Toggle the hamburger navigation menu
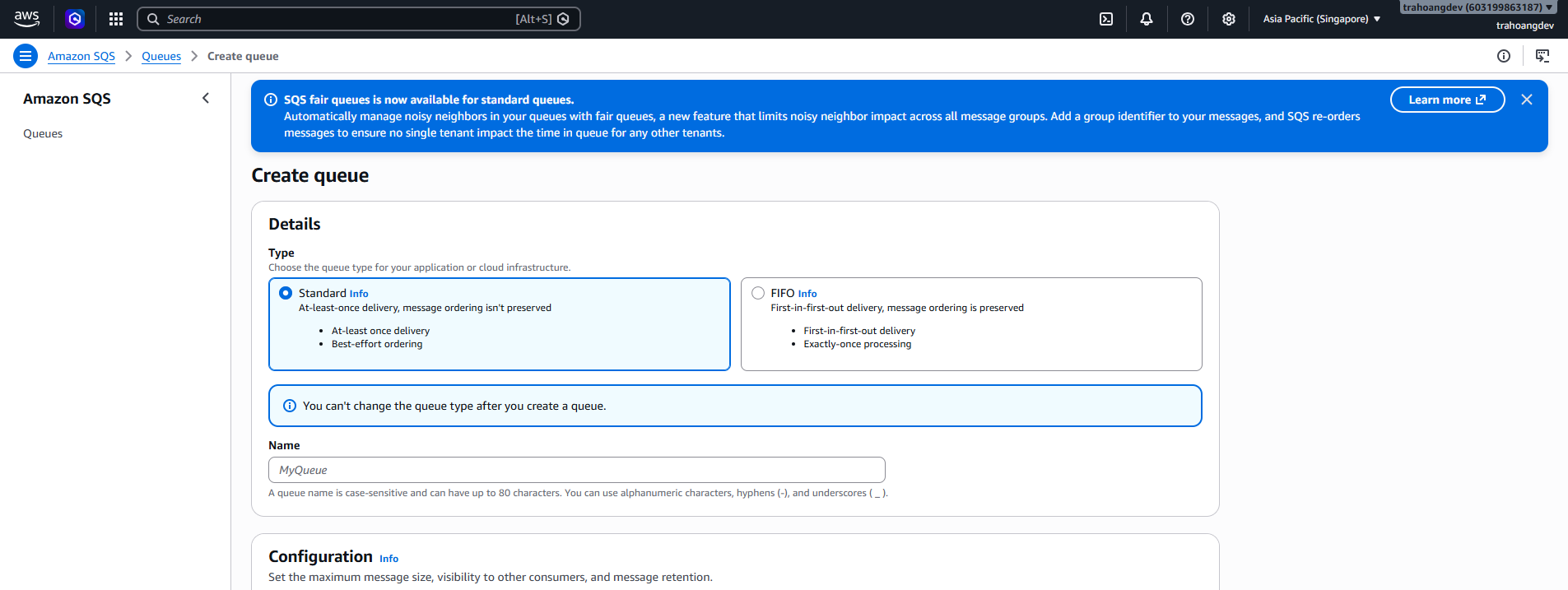 26,56
